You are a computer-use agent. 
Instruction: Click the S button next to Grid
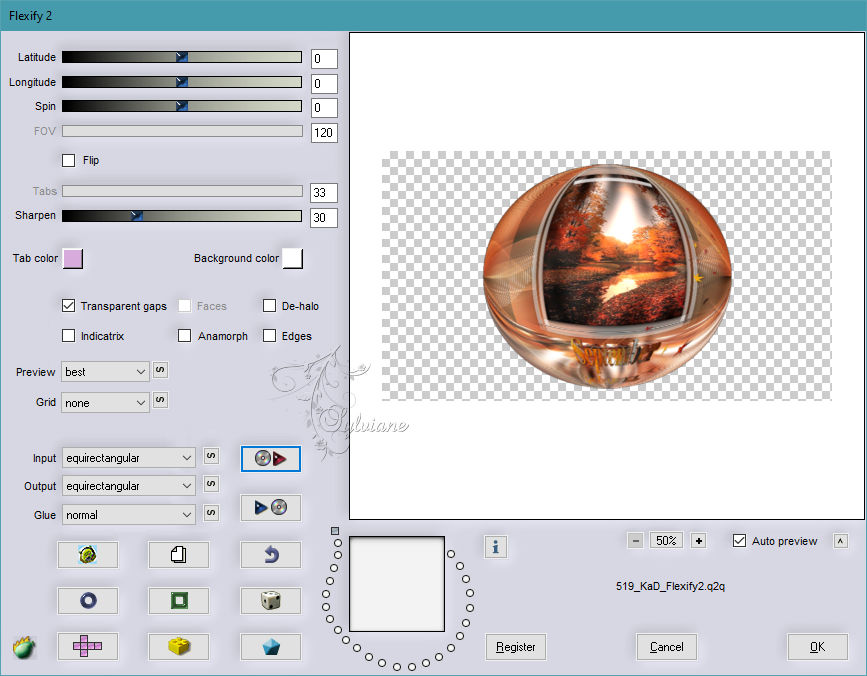160,400
